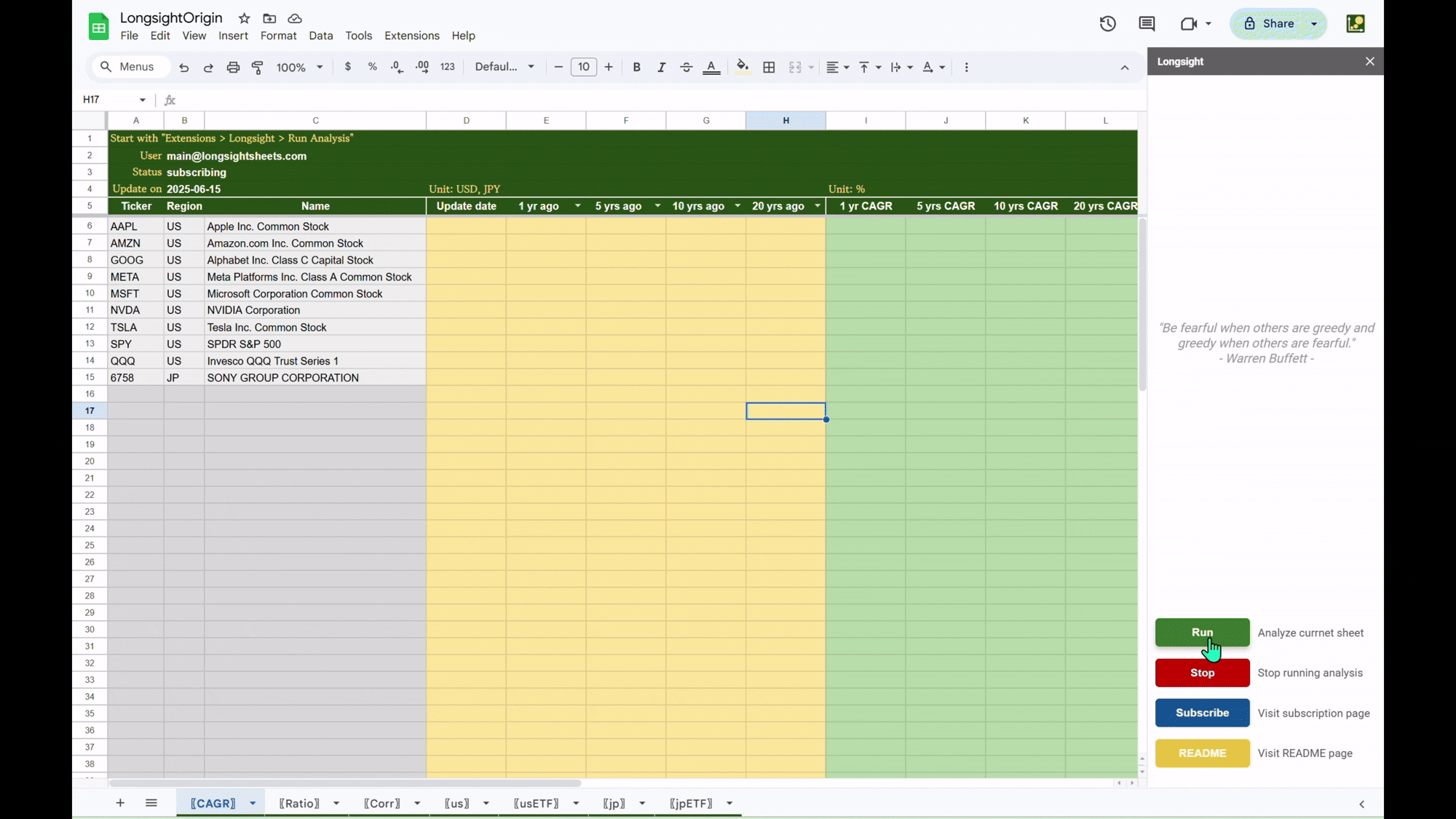Open the text color picker
The height and width of the screenshot is (819, 1456).
(711, 67)
